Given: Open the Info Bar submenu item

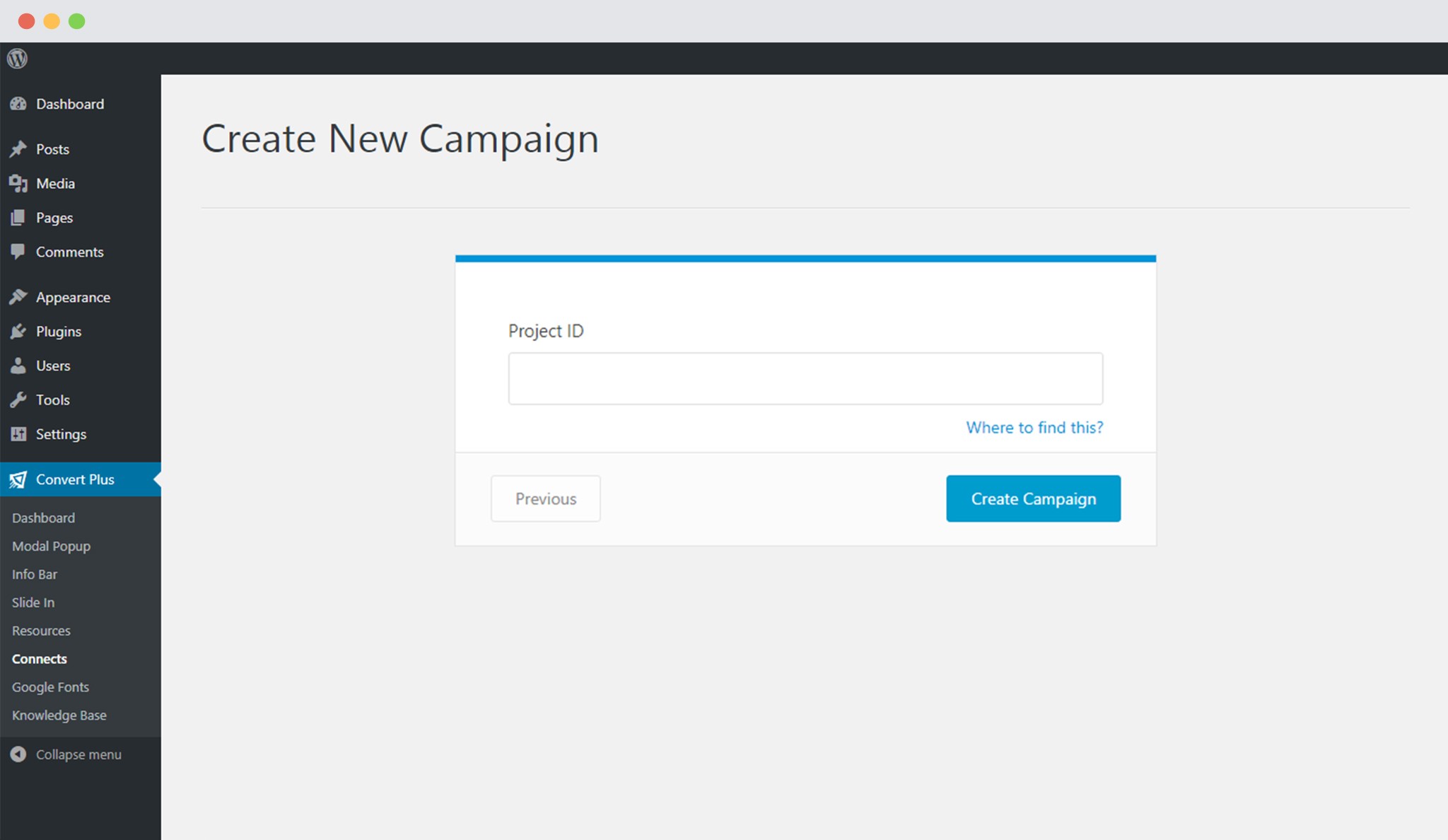Looking at the screenshot, I should pyautogui.click(x=35, y=574).
